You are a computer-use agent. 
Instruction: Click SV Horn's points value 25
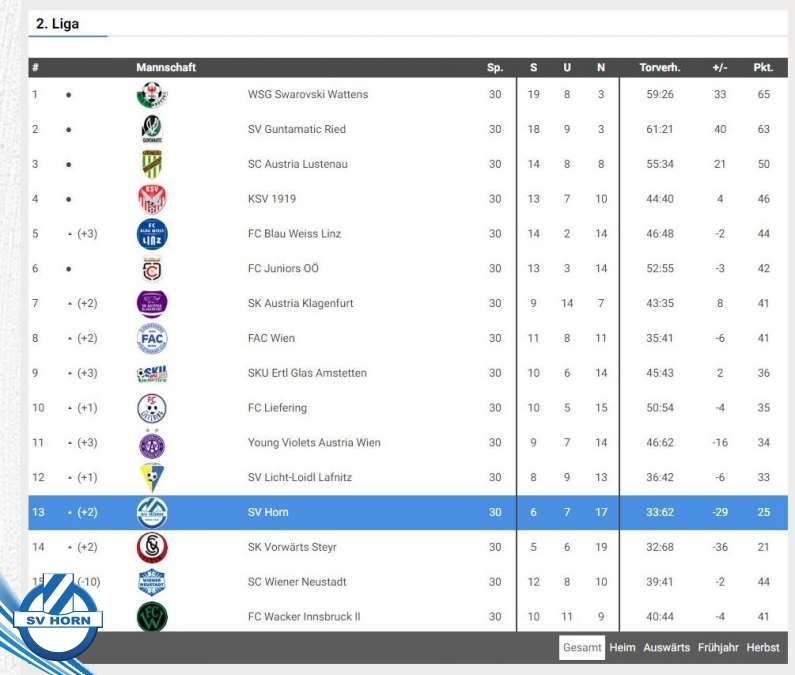[x=764, y=512]
